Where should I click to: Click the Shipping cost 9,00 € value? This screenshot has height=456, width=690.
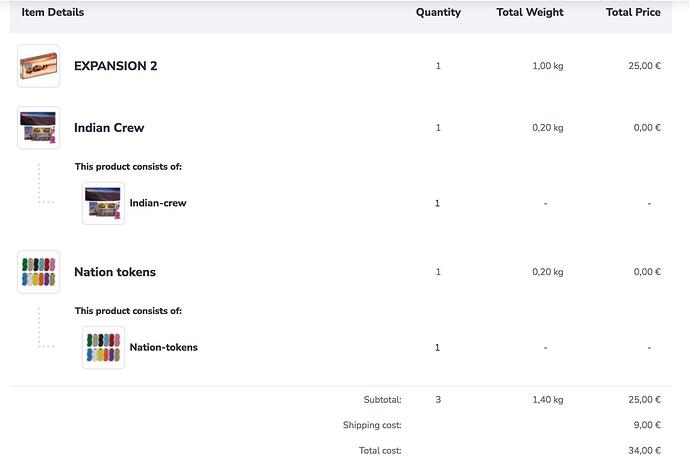tap(647, 425)
